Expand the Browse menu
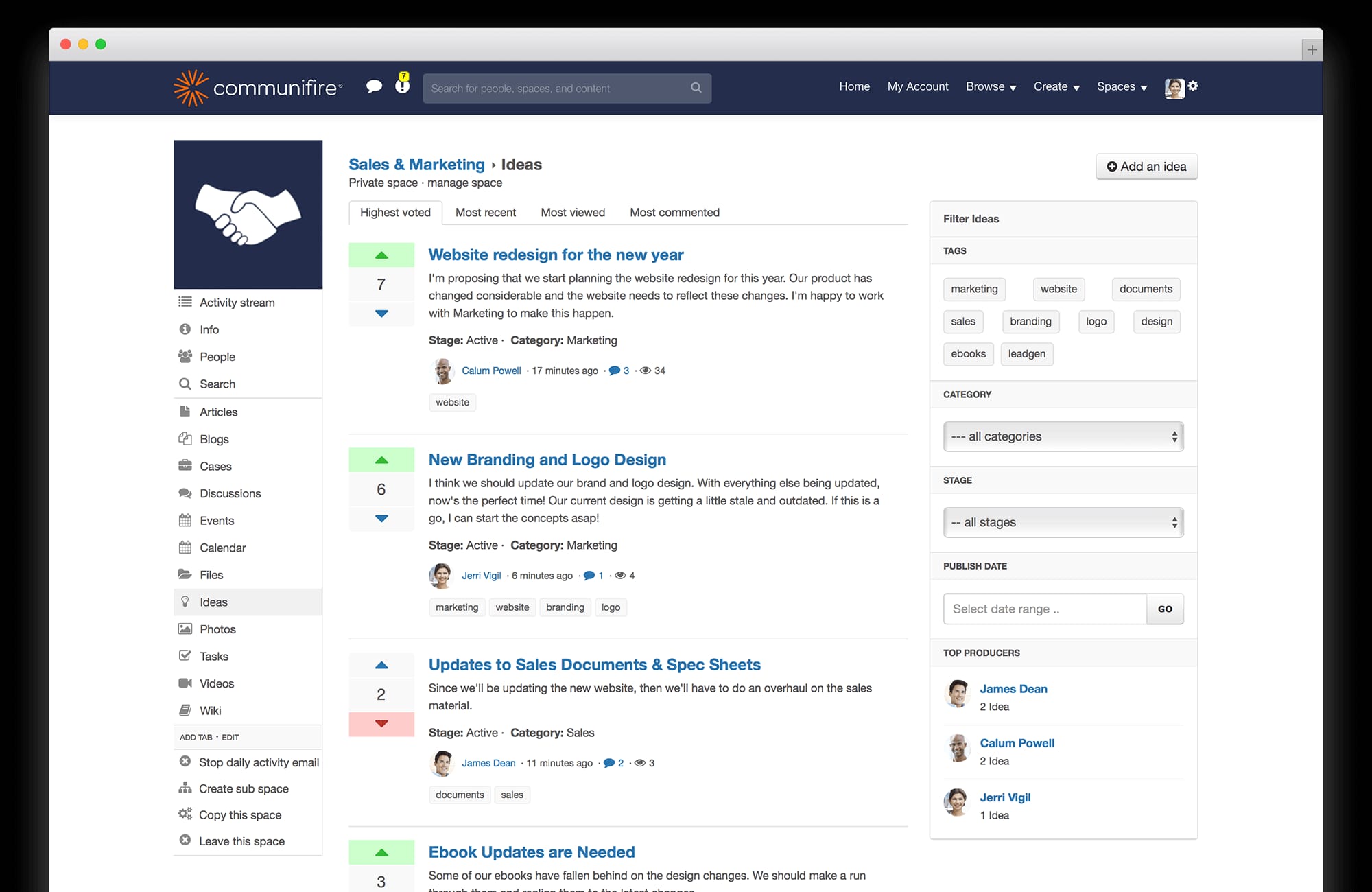 tap(991, 86)
